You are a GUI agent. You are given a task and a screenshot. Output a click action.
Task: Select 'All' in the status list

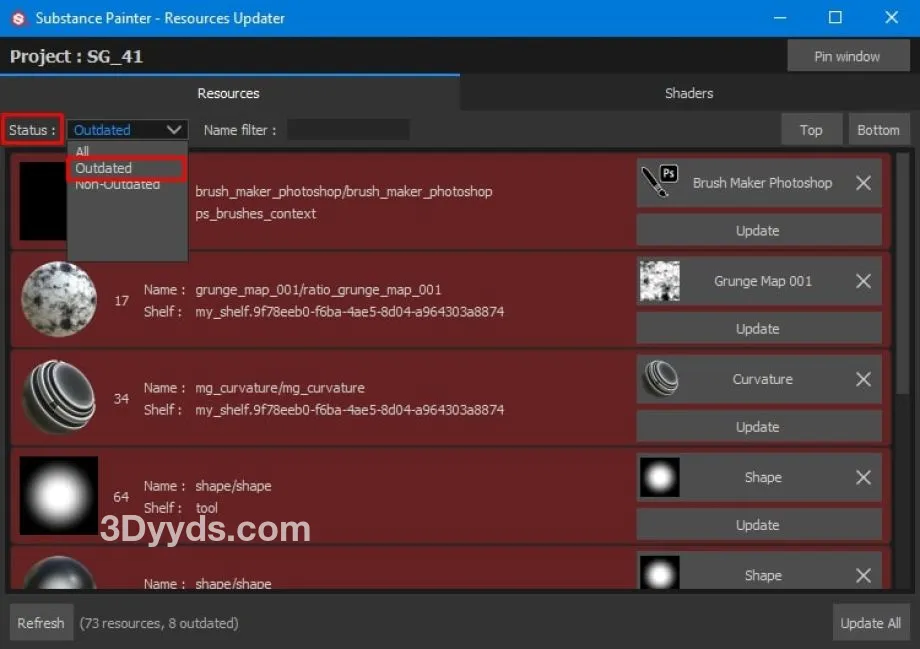[x=83, y=152]
